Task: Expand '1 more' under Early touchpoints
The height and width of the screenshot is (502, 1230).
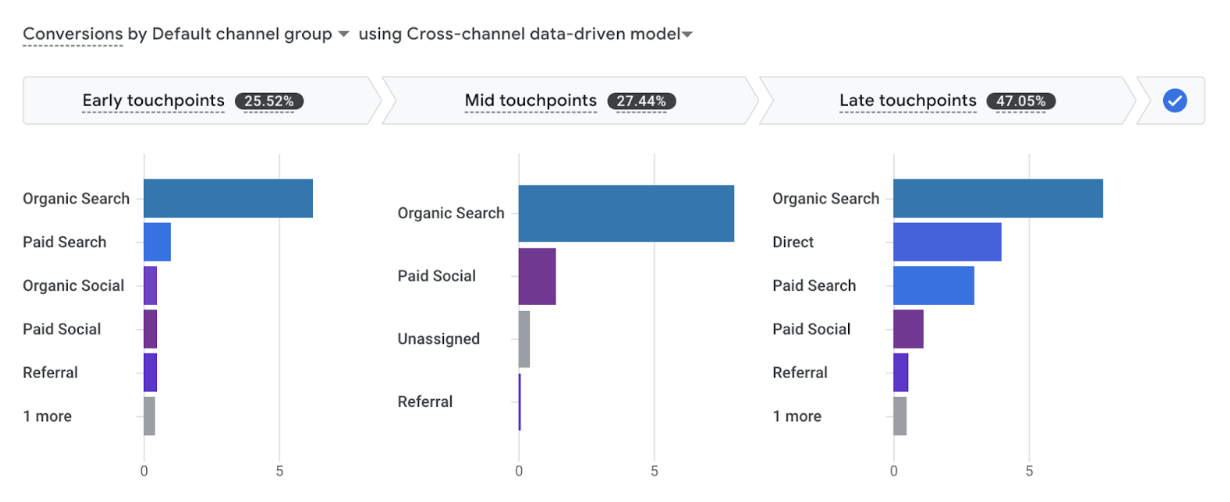Action: point(48,416)
